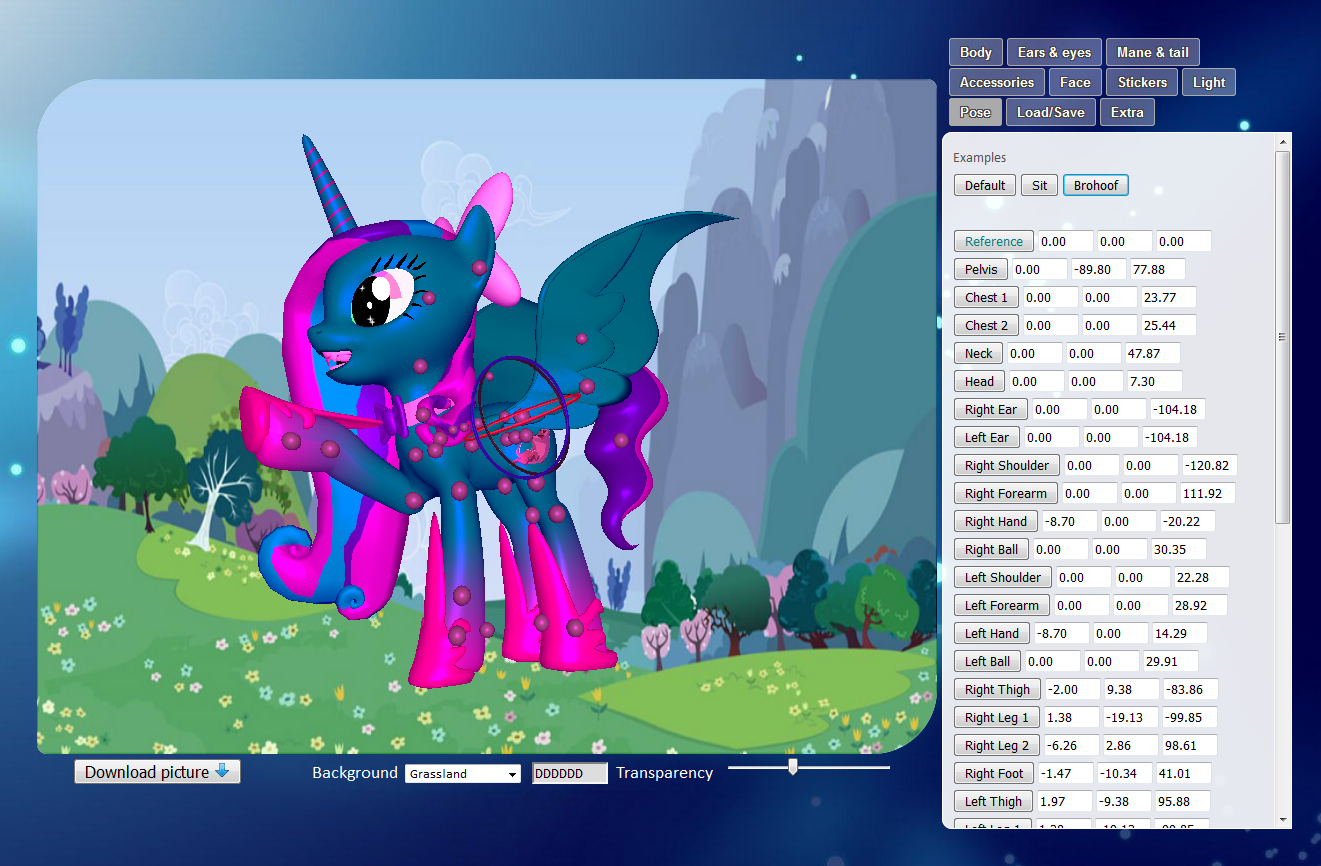Image resolution: width=1321 pixels, height=866 pixels.
Task: Select the Pose tab
Action: [975, 113]
